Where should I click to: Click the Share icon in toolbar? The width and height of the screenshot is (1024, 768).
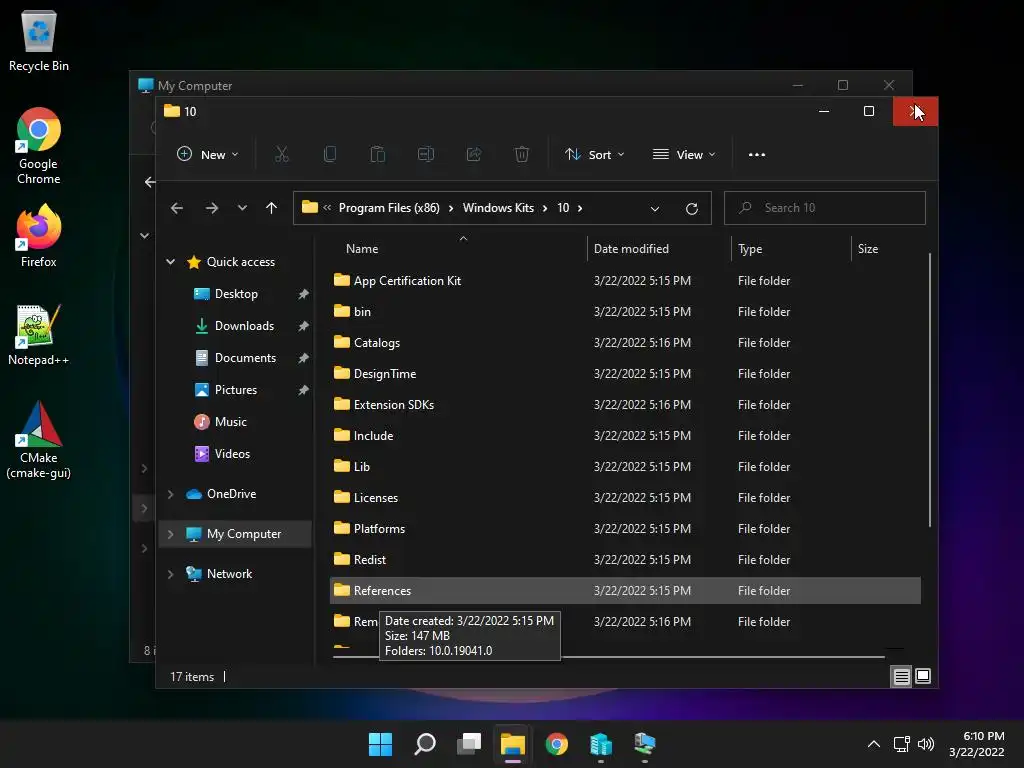click(473, 155)
